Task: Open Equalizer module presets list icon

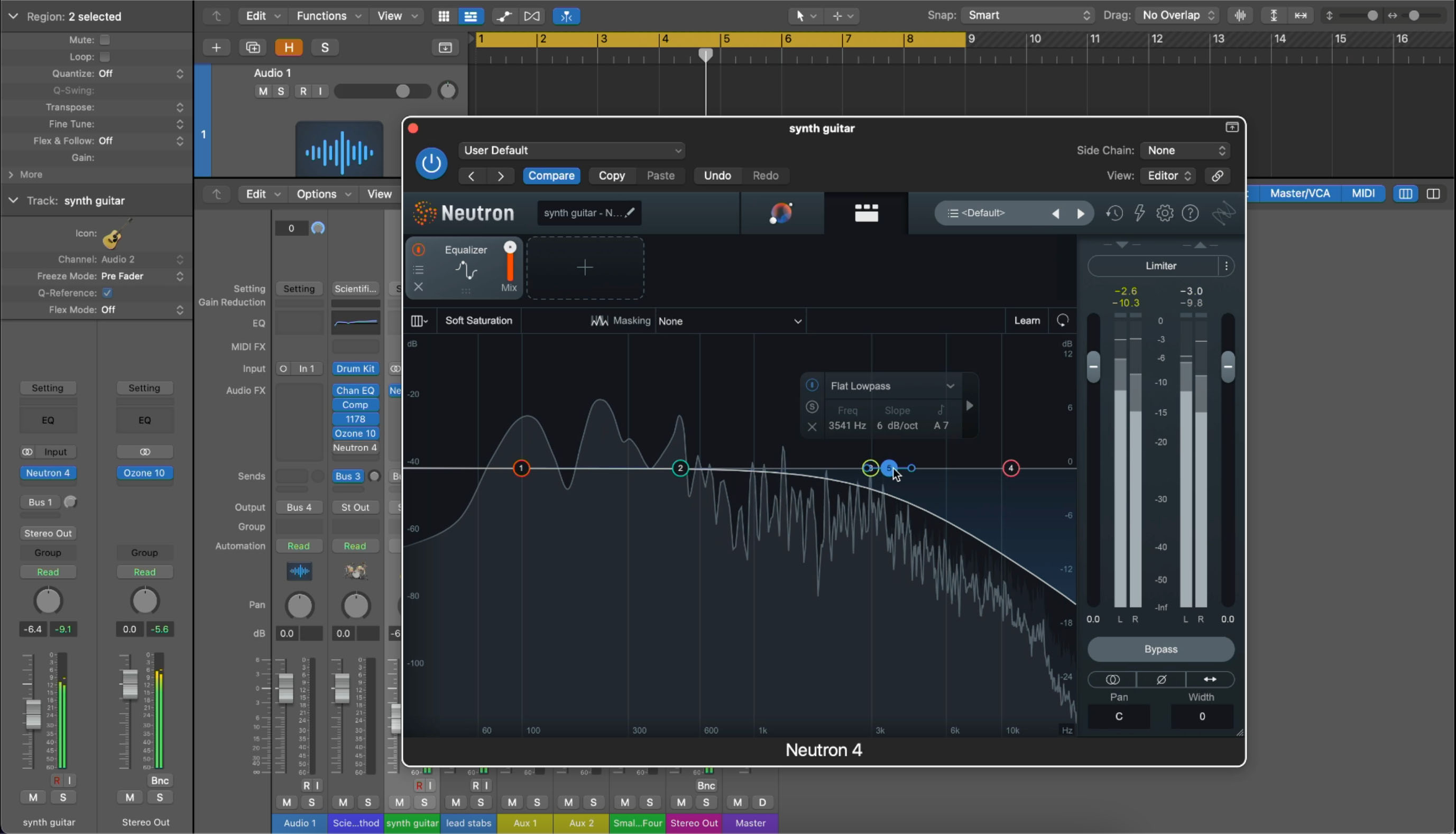Action: click(418, 269)
